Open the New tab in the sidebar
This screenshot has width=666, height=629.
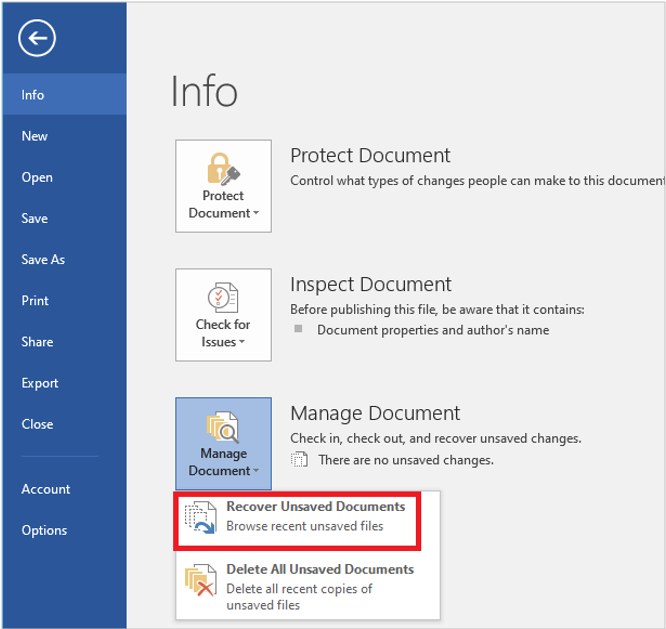coord(65,136)
